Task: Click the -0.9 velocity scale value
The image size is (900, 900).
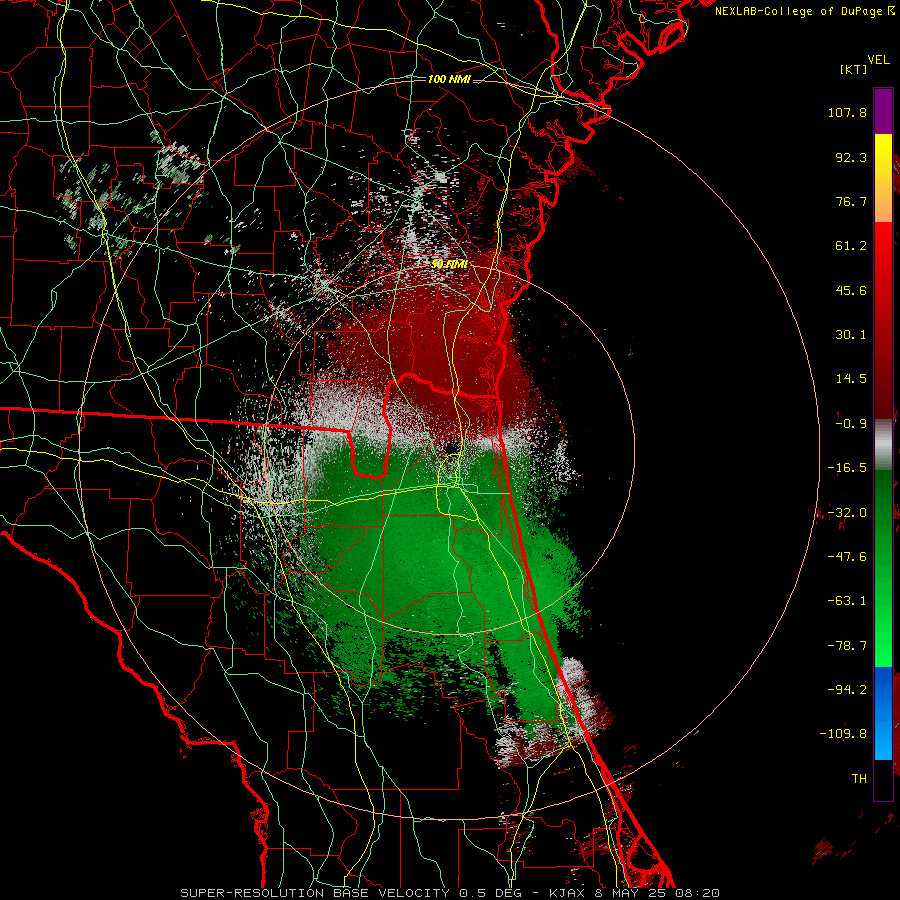Action: (x=851, y=424)
